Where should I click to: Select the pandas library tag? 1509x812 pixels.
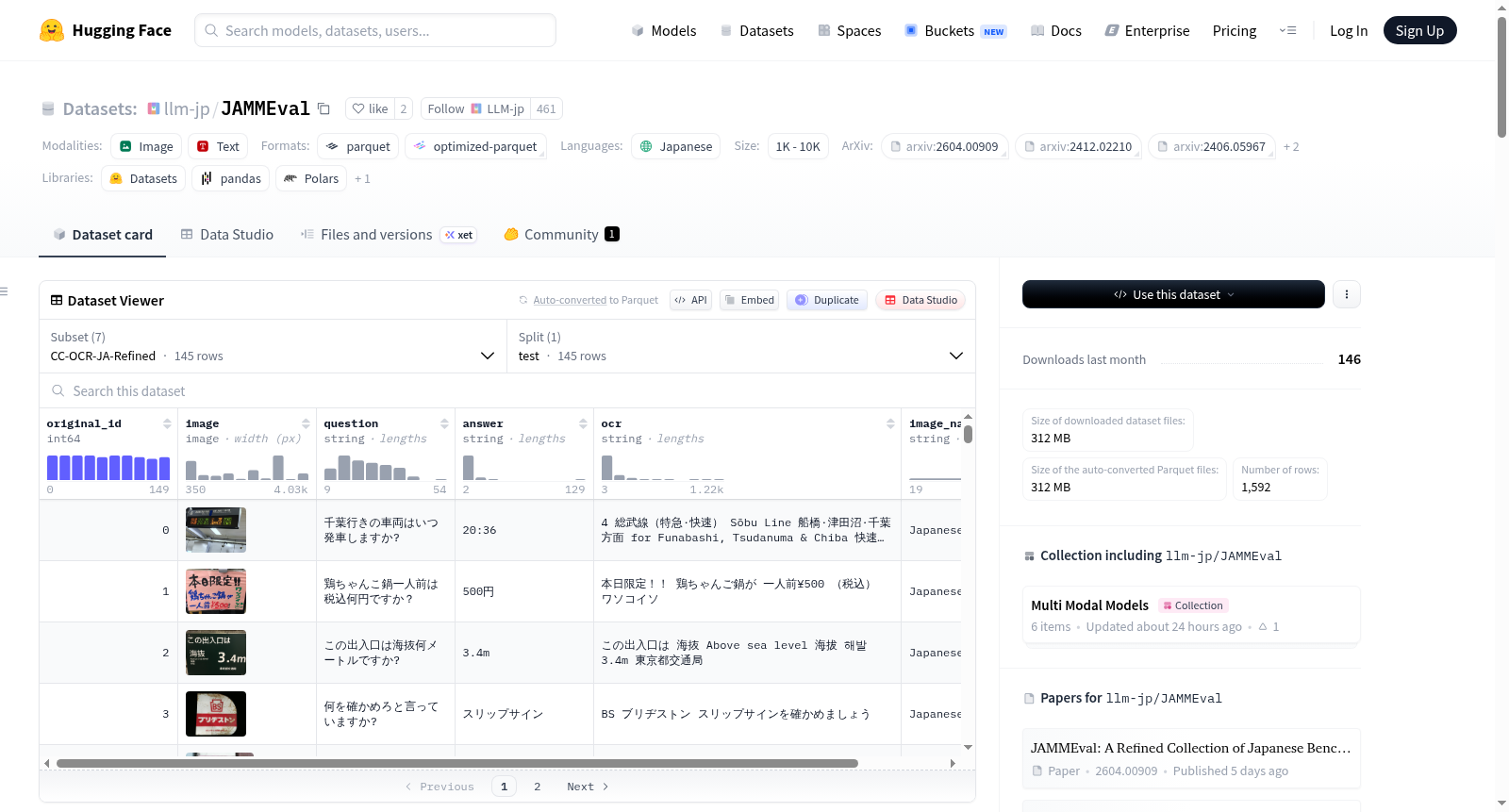[231, 178]
